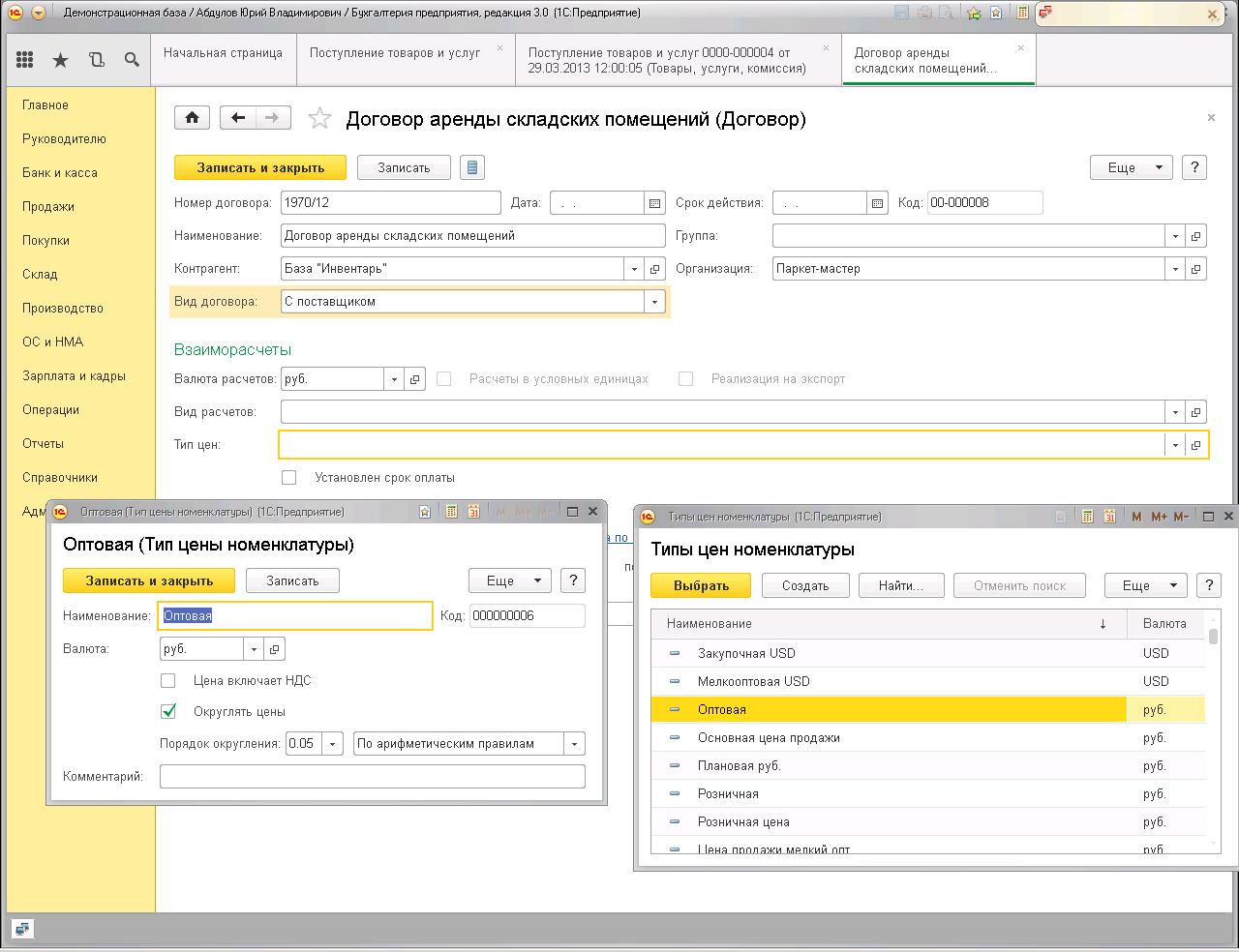Open Справочники section in sidebar

60,478
